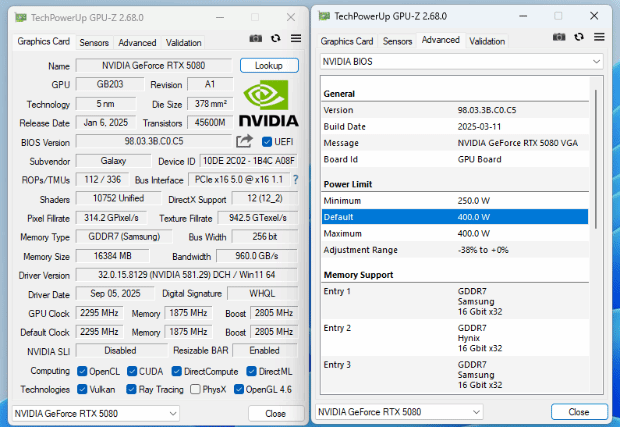Click the Bus Interface question mark icon

coord(295,180)
